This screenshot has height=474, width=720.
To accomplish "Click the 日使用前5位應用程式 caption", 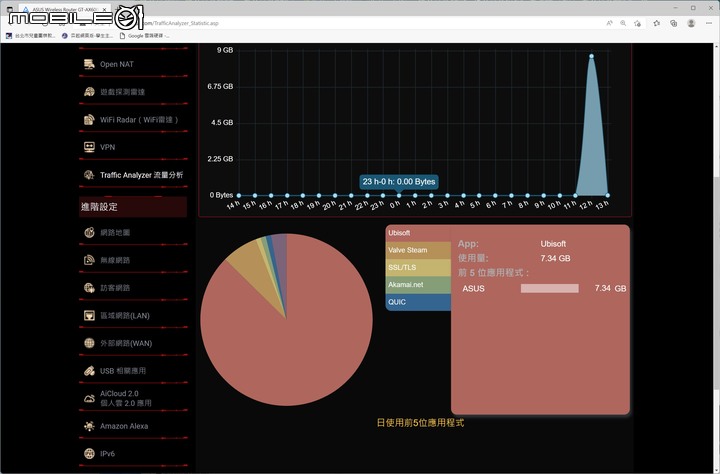I will click(x=420, y=423).
